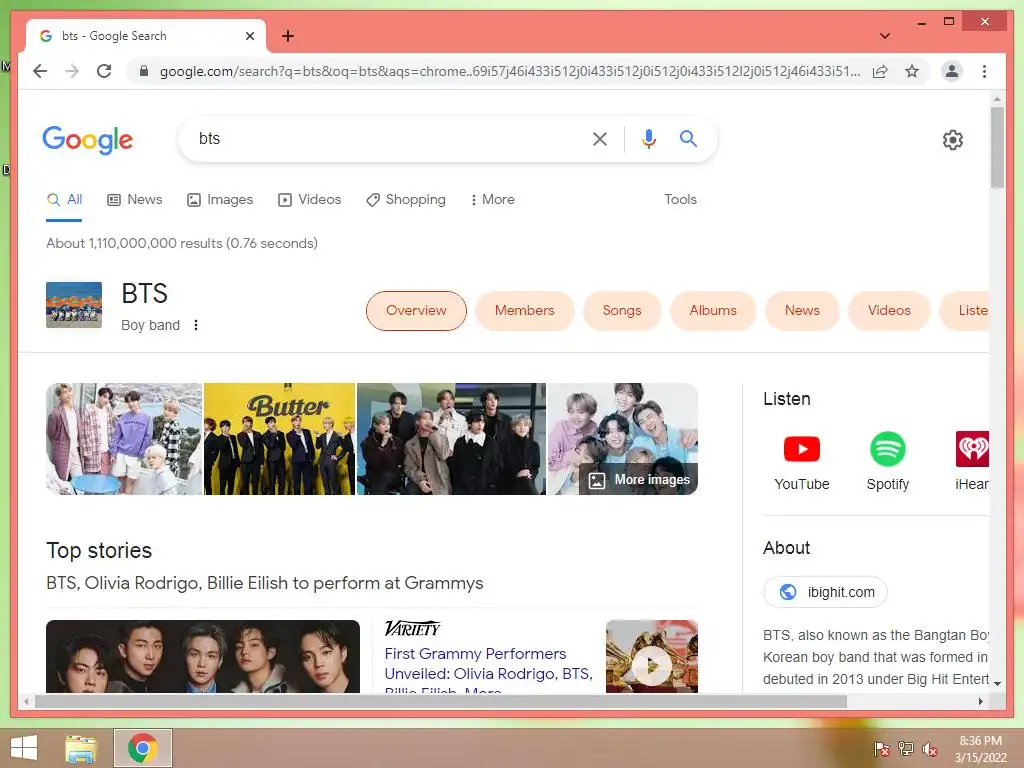Open the dark coats group photo
The image size is (1024, 768).
pos(451,439)
